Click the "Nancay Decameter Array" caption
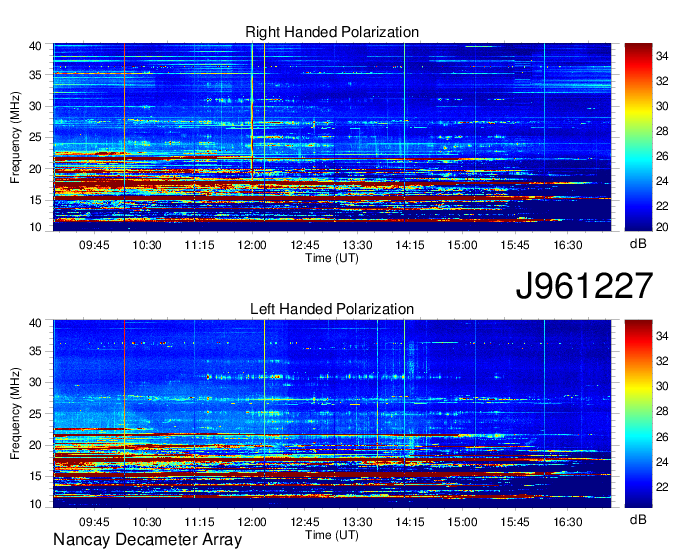 pyautogui.click(x=147, y=539)
